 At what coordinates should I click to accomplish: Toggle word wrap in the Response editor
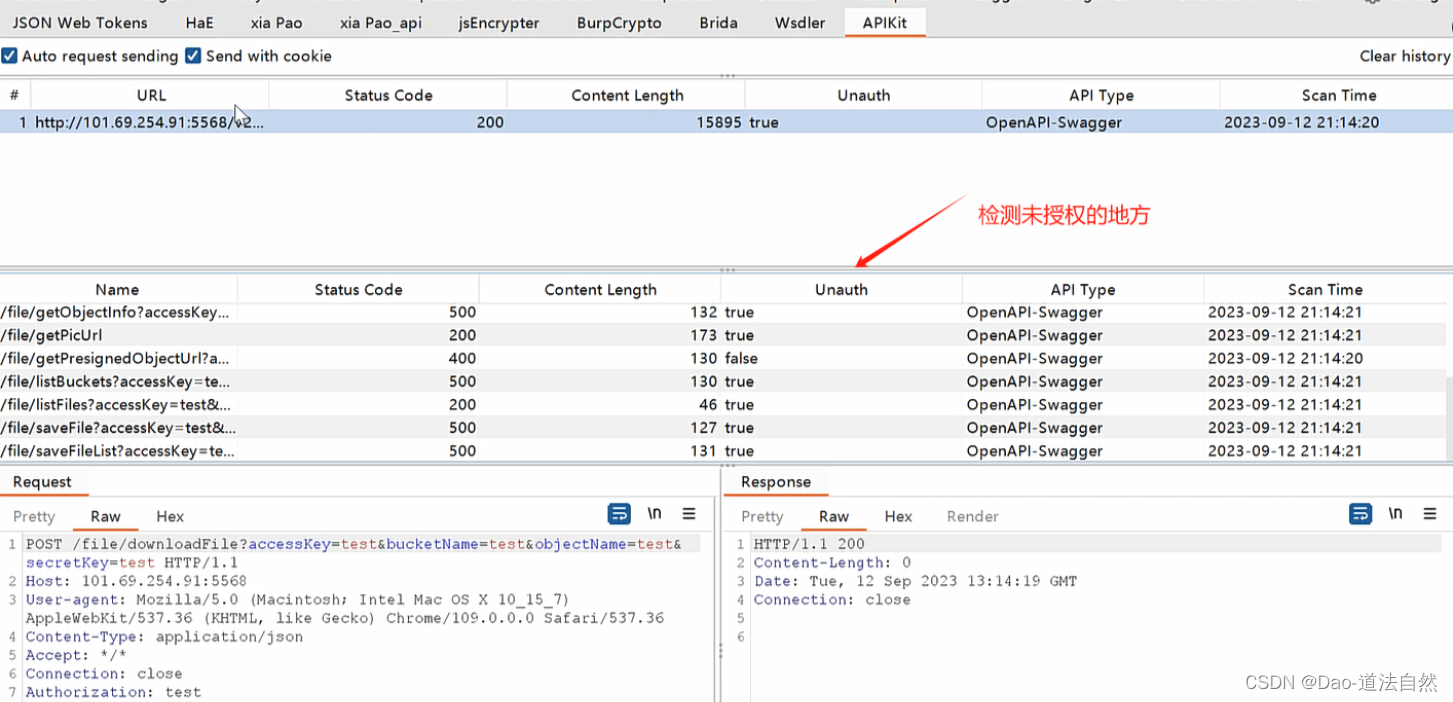coord(1359,513)
